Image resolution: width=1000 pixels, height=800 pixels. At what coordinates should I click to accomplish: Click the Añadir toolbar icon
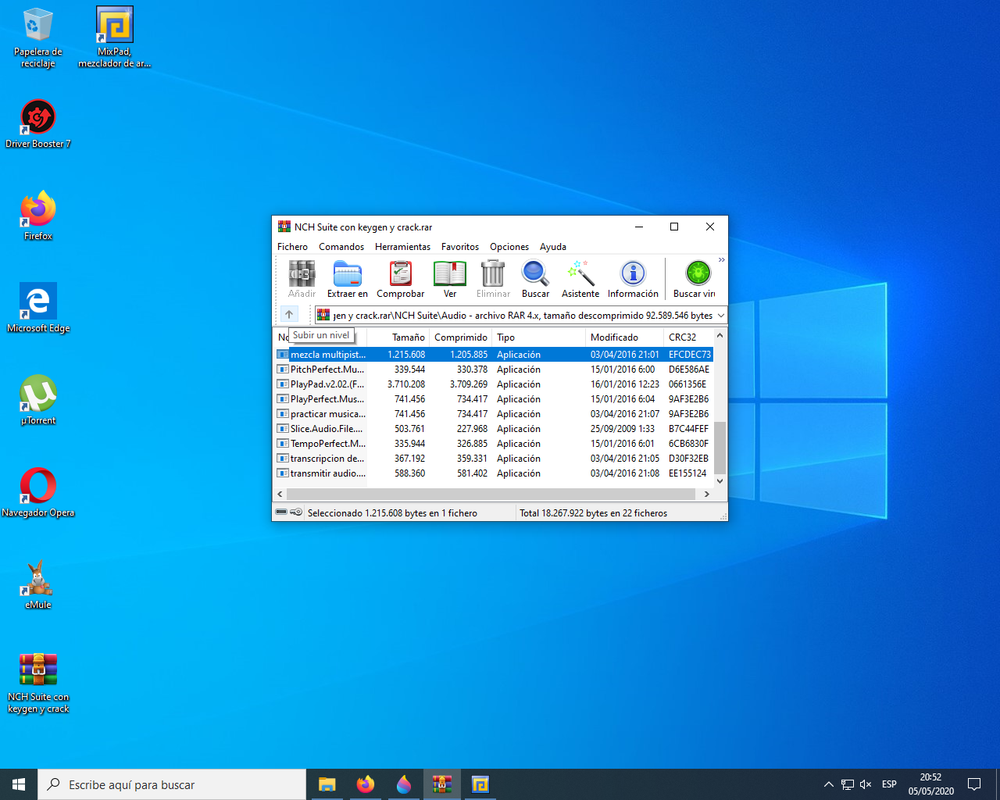[302, 279]
